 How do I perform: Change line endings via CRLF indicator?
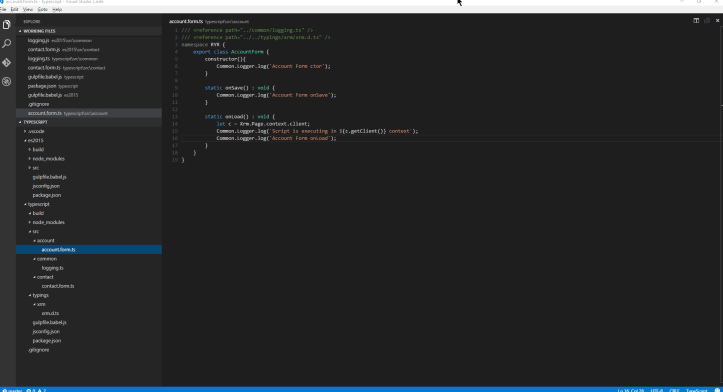(675, 390)
